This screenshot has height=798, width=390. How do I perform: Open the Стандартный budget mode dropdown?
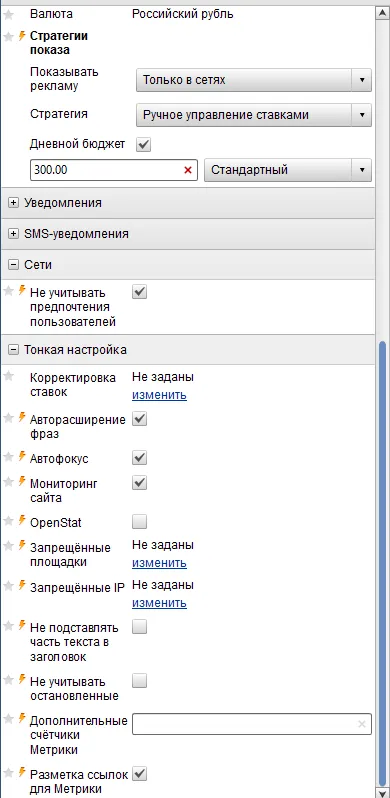click(x=288, y=170)
